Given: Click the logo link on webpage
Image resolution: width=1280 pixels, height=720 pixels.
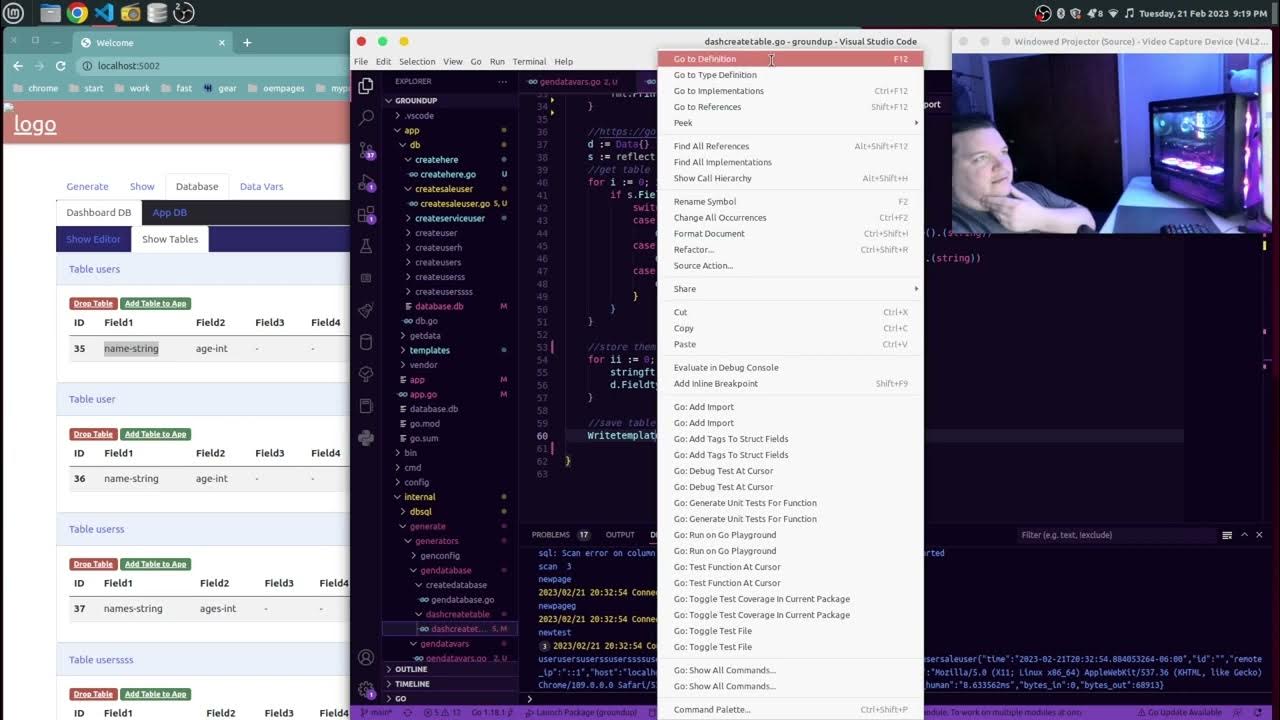Looking at the screenshot, I should pyautogui.click(x=35, y=124).
